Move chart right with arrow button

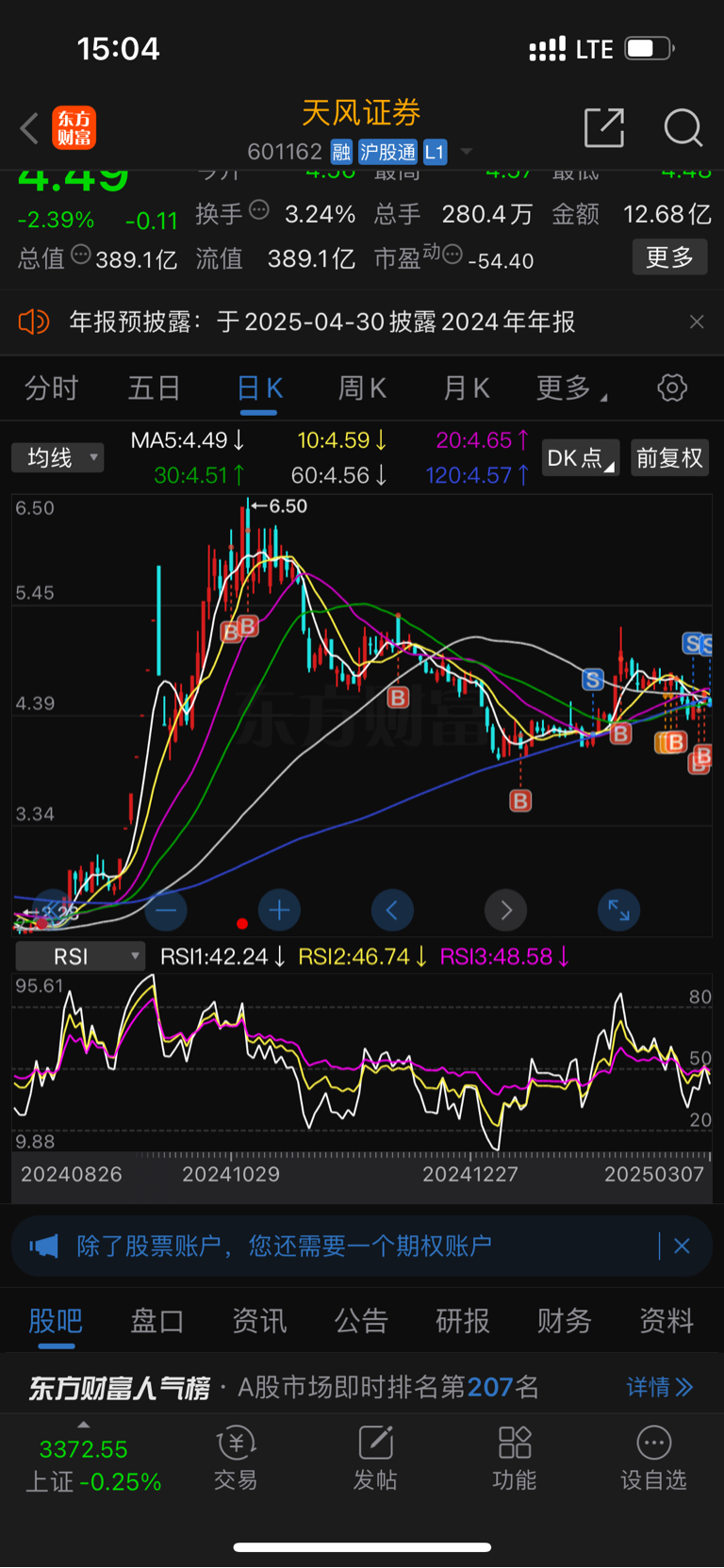[x=505, y=910]
